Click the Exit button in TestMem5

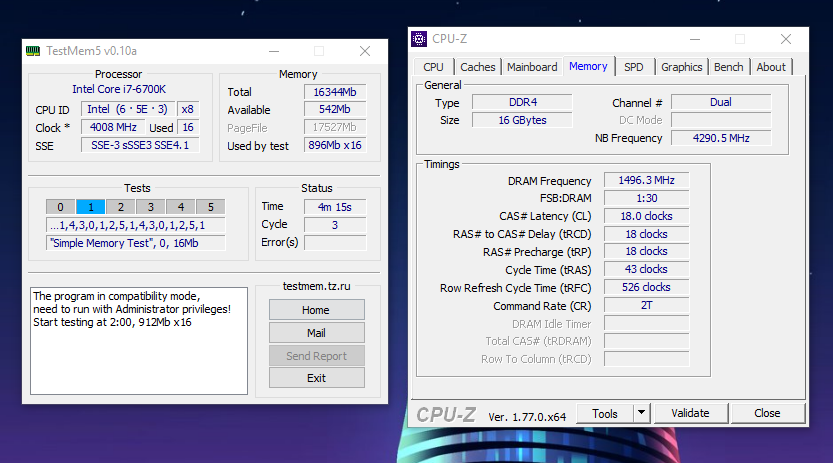316,378
